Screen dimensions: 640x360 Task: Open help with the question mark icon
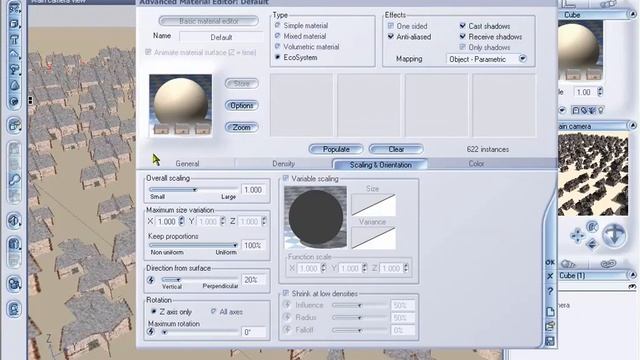(x=550, y=291)
